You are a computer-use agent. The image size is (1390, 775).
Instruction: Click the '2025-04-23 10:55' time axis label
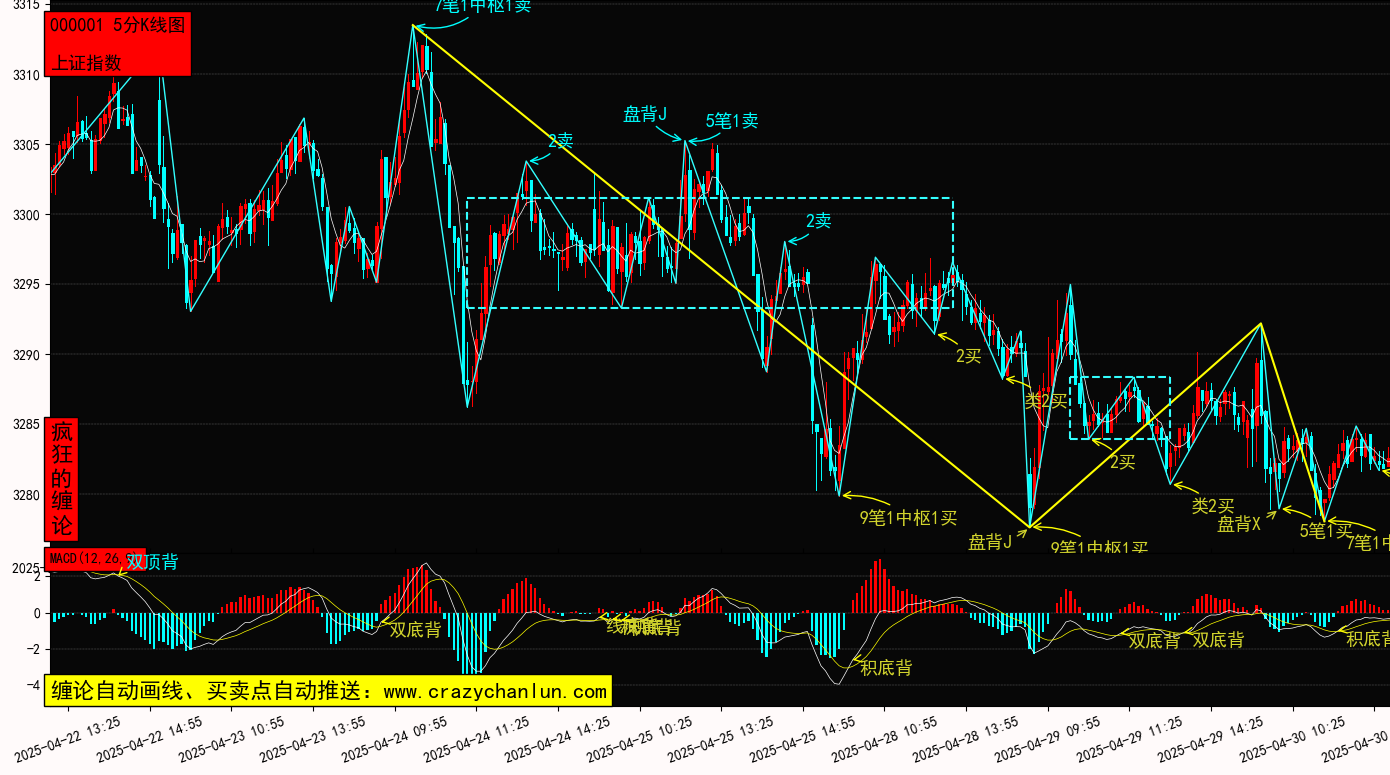coord(230,738)
